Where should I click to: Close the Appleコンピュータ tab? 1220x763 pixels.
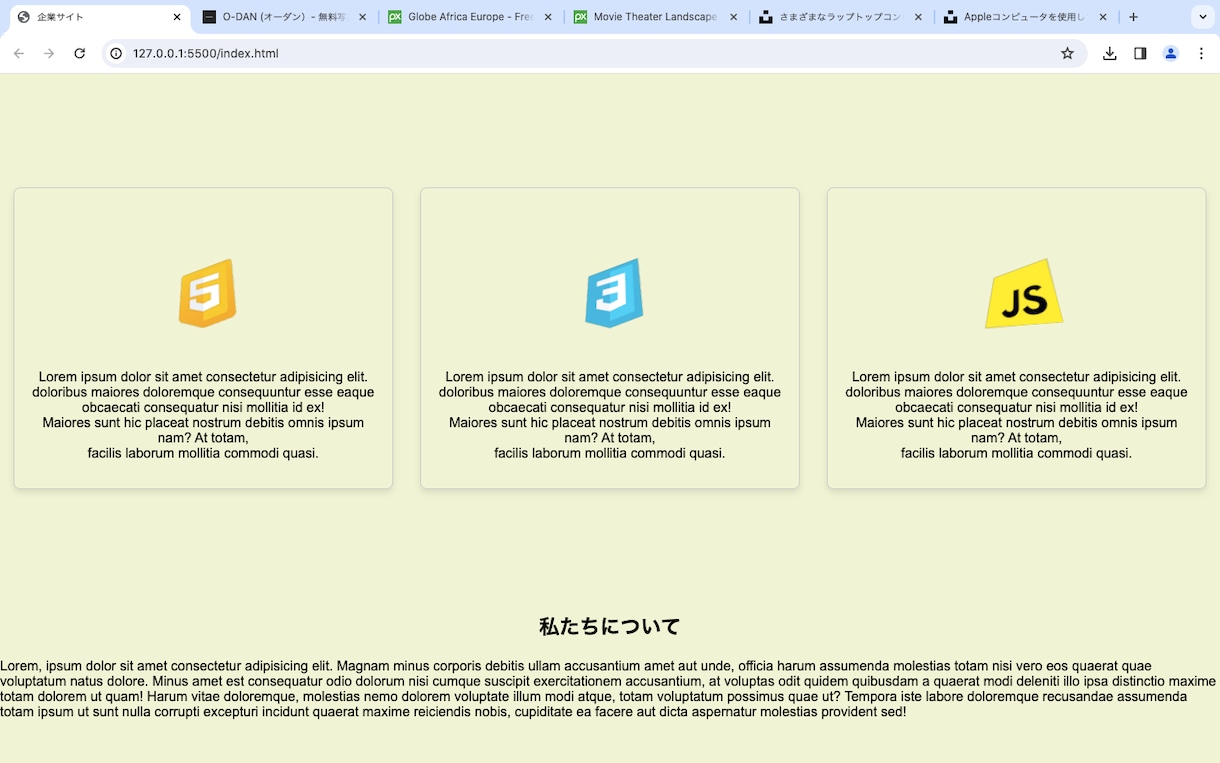pyautogui.click(x=1103, y=17)
